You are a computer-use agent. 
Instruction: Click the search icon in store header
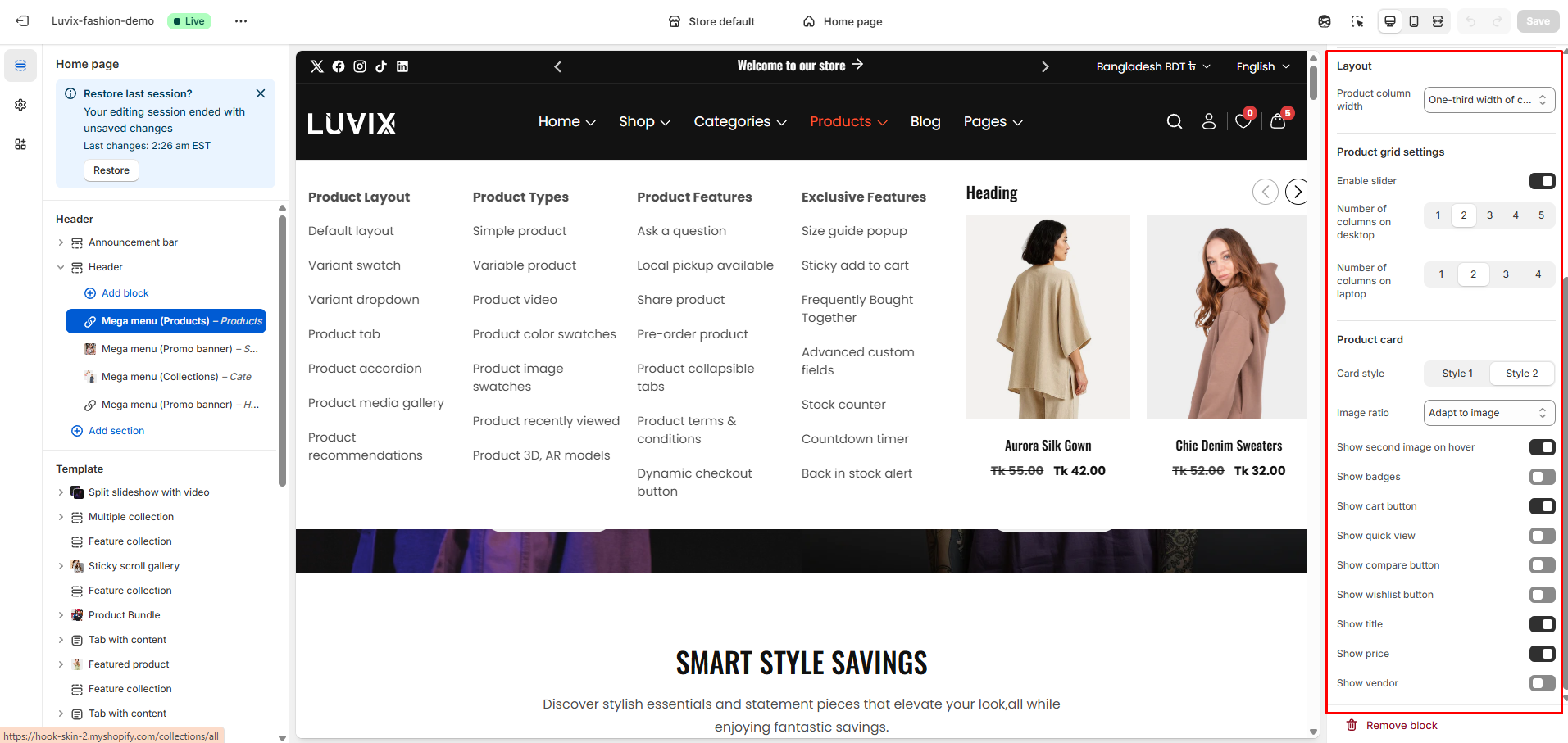[x=1174, y=122]
